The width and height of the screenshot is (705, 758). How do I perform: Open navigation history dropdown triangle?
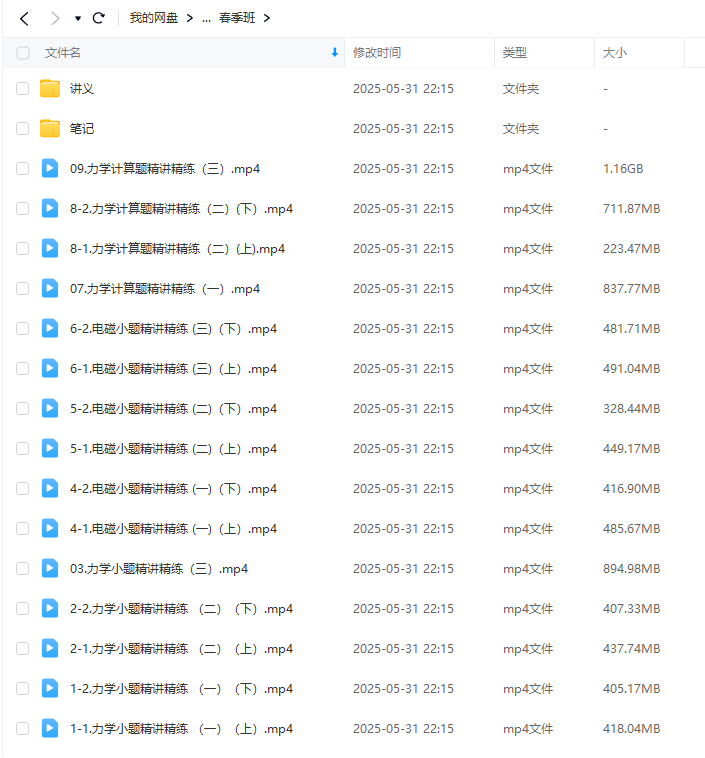pos(78,19)
